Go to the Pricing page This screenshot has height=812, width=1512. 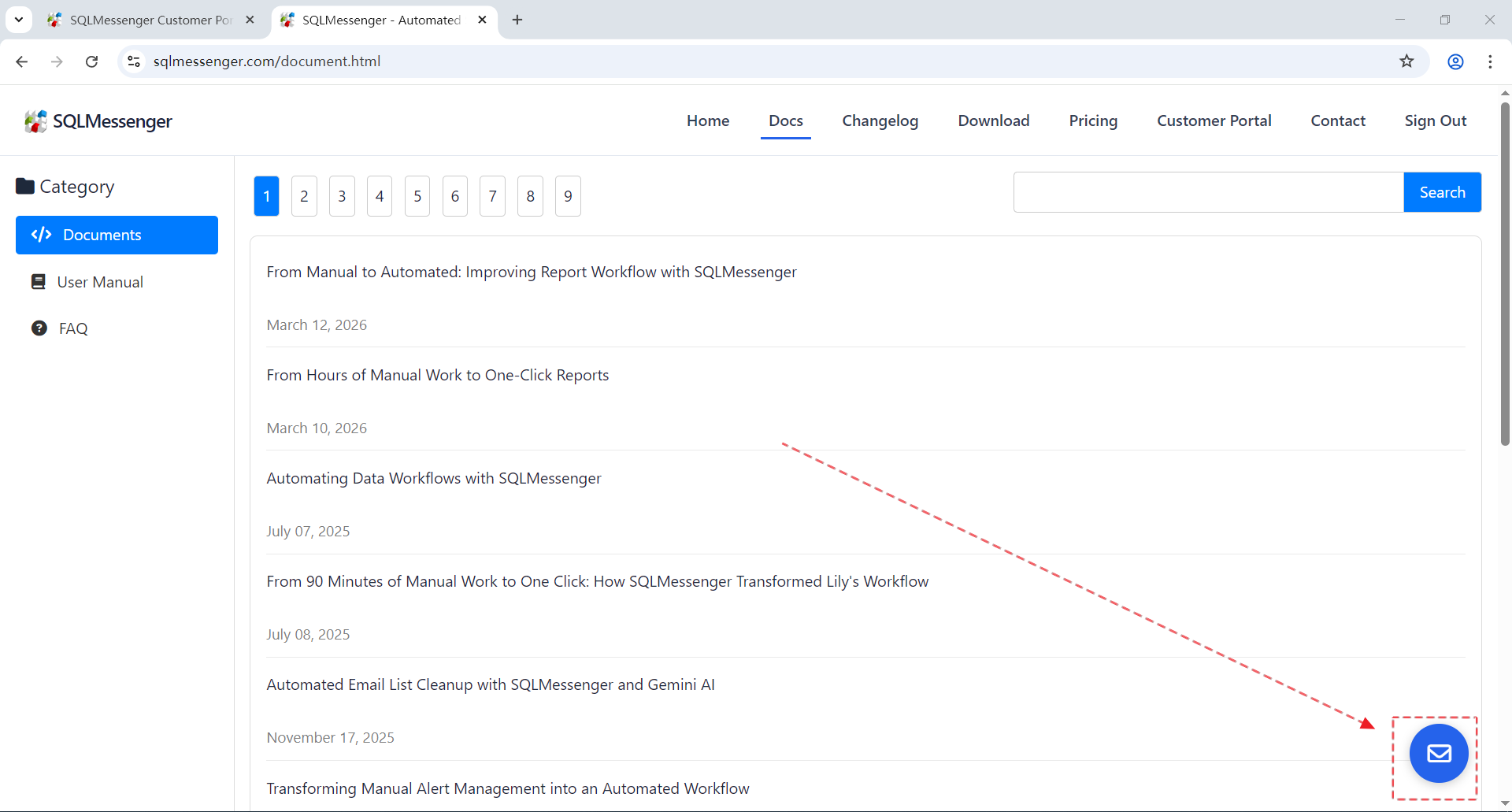click(1092, 121)
